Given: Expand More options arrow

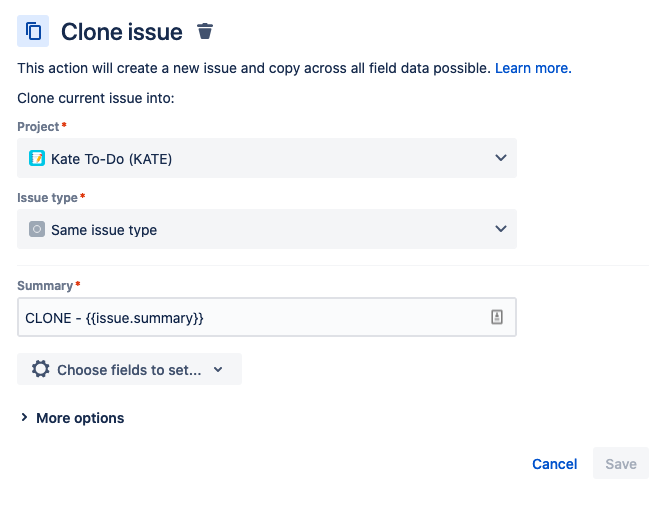Looking at the screenshot, I should click(x=24, y=418).
